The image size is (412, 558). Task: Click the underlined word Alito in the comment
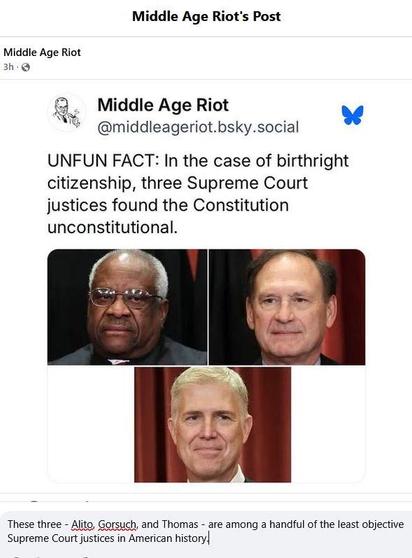83,525
